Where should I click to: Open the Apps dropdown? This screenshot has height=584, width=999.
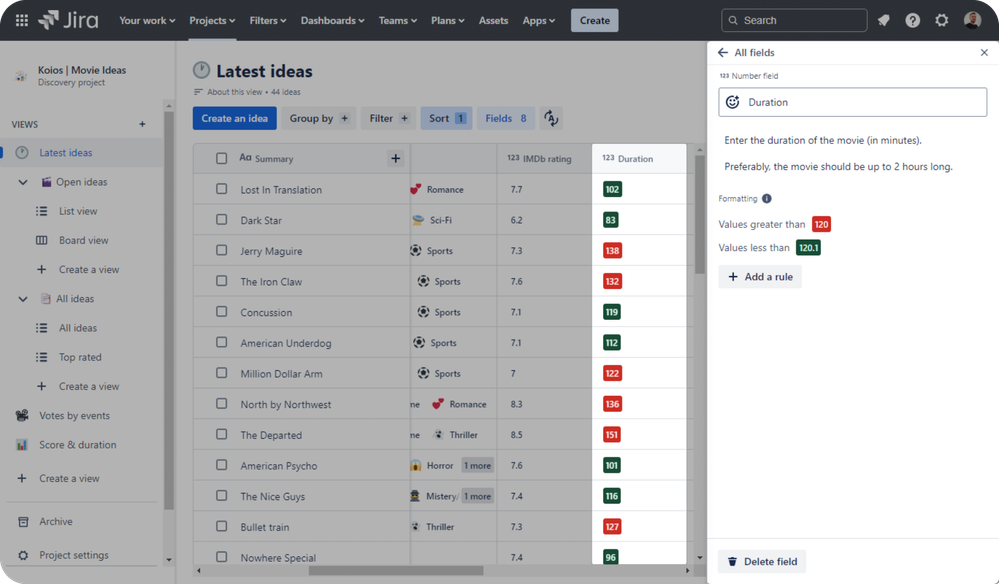pyautogui.click(x=538, y=20)
